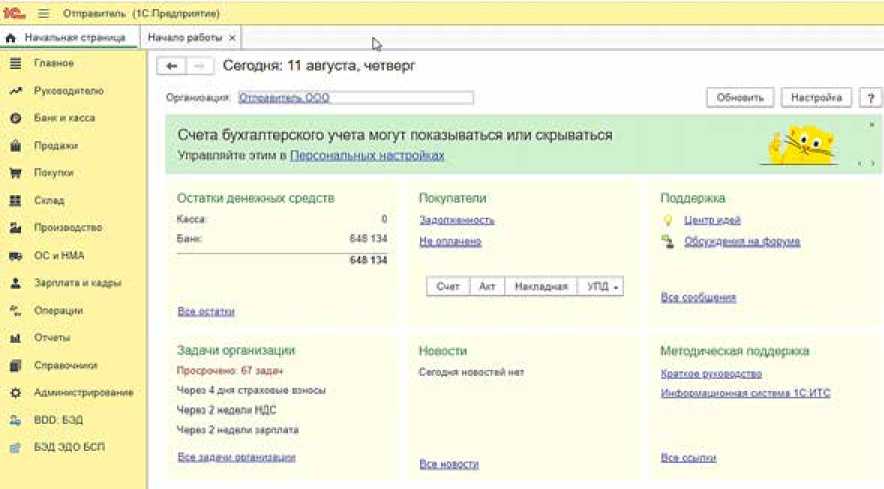884x489 pixels.
Task: Click the Банк и касса coin icon
Action: click(x=16, y=118)
